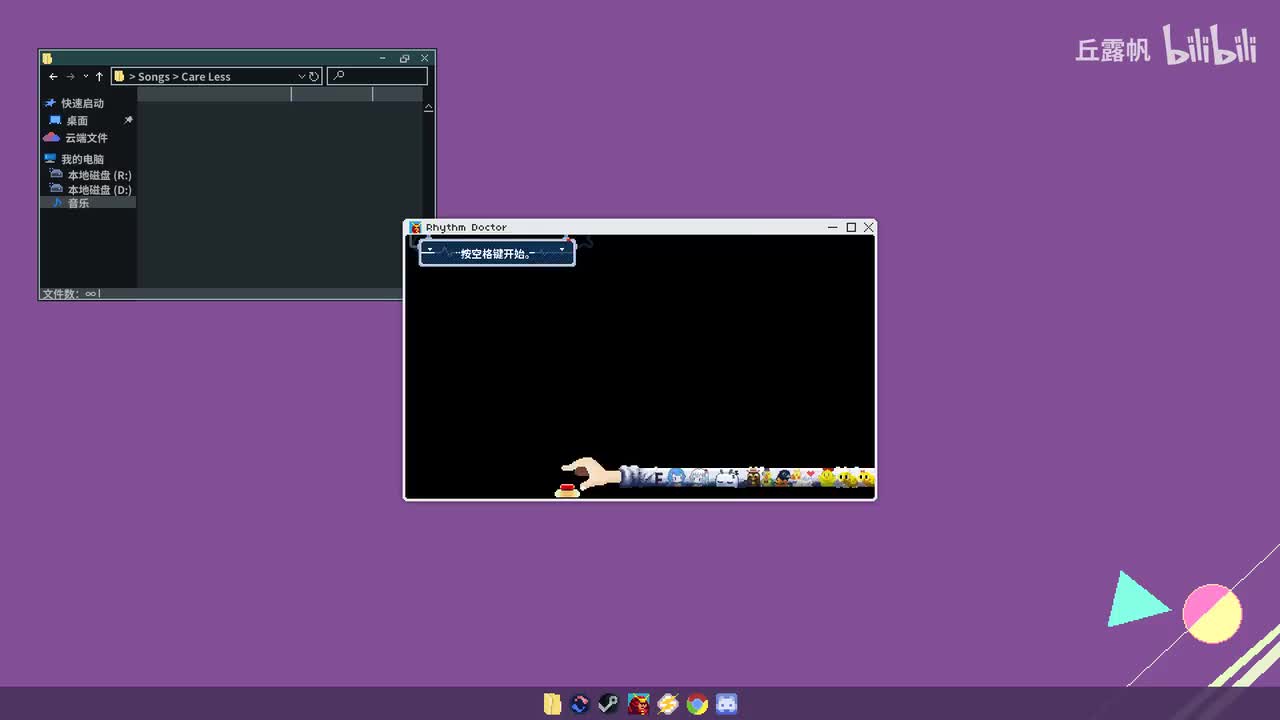This screenshot has height=720, width=1280.
Task: Click the file explorer title bar folder icon
Action: tap(47, 58)
